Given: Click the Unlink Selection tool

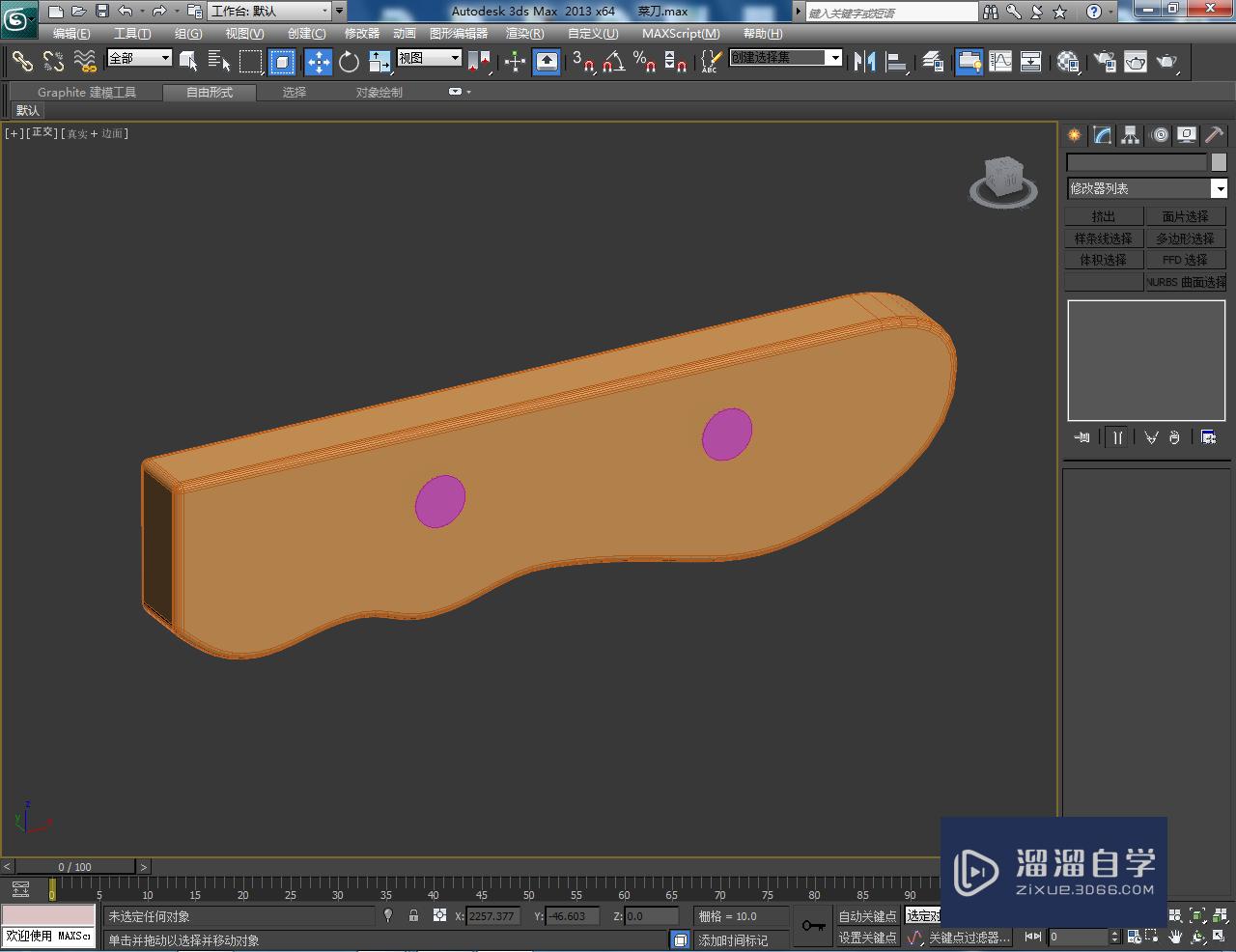Looking at the screenshot, I should [53, 62].
